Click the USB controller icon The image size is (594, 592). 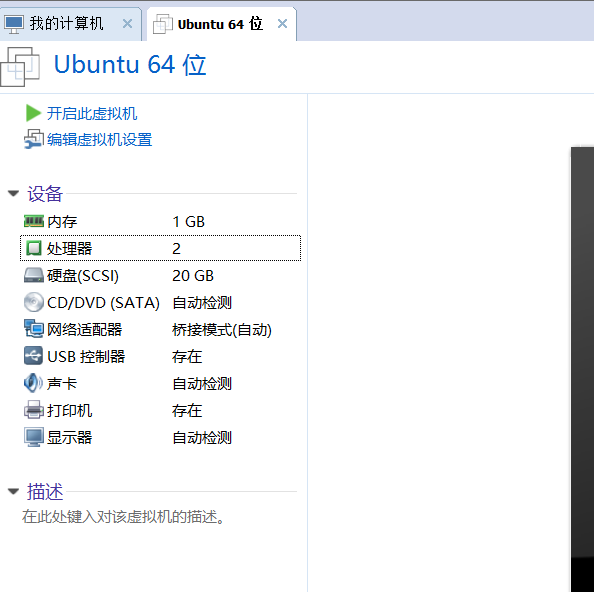point(33,356)
